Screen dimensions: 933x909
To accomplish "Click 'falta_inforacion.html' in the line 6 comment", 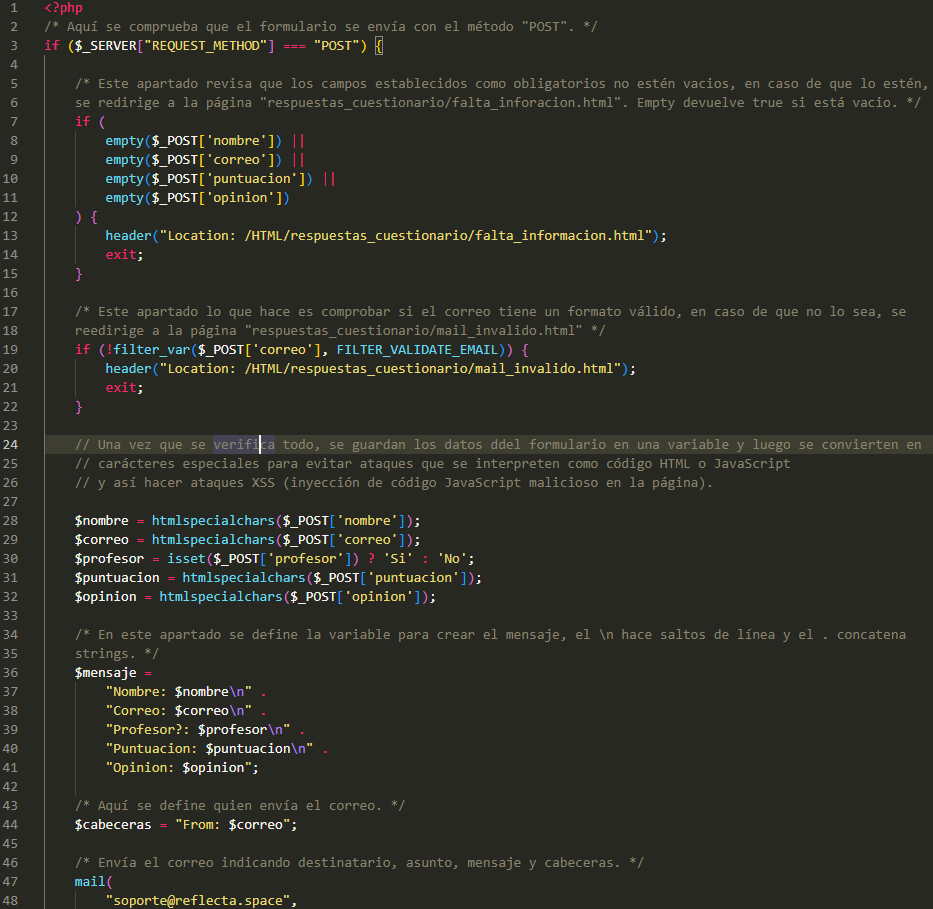I will (533, 103).
